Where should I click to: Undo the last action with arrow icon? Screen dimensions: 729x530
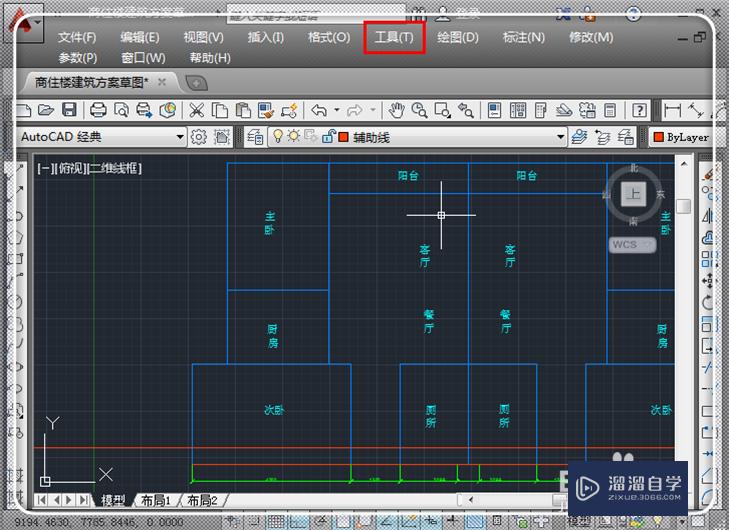(319, 110)
